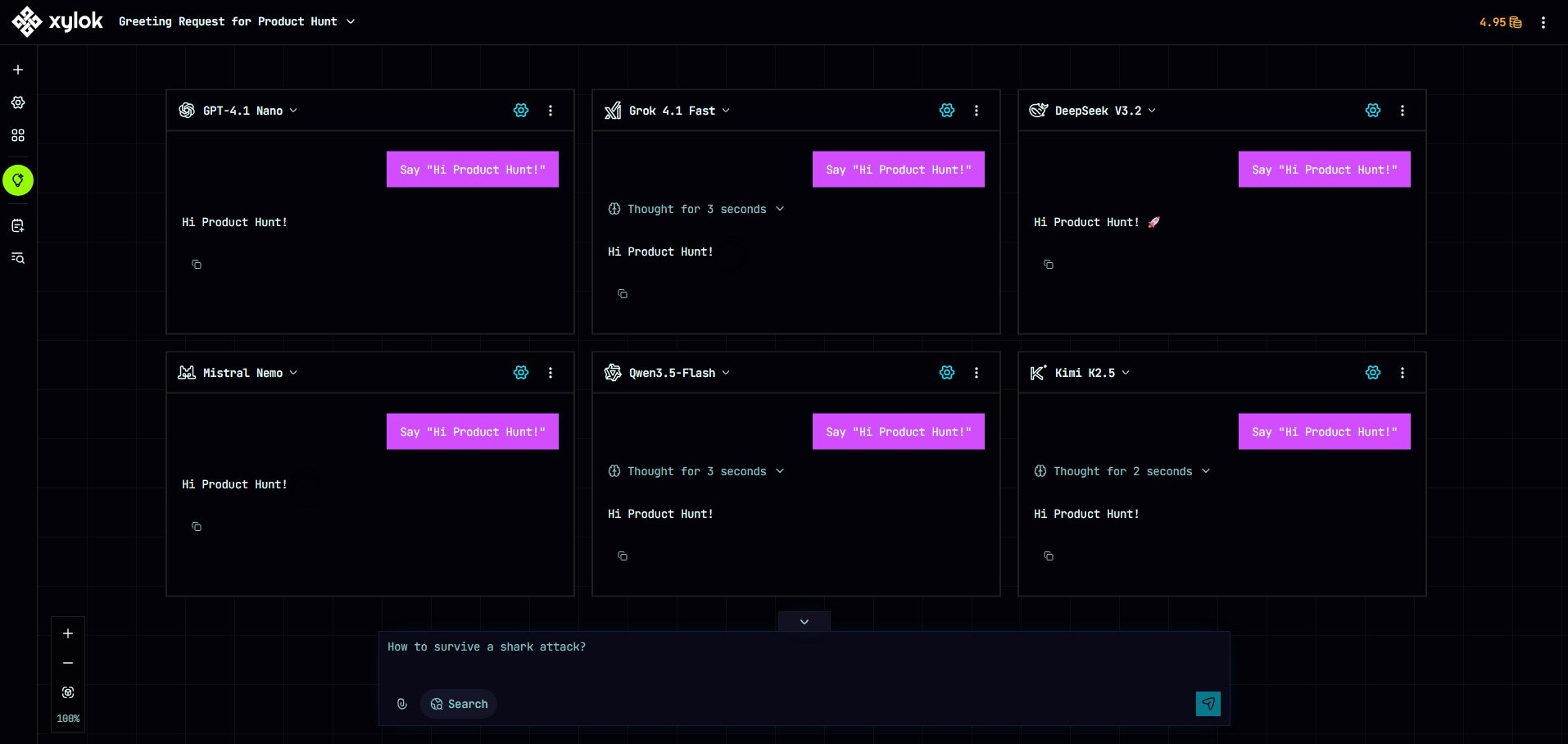1568x744 pixels.
Task: Copy the Mistral Nemo response
Action: point(197,527)
